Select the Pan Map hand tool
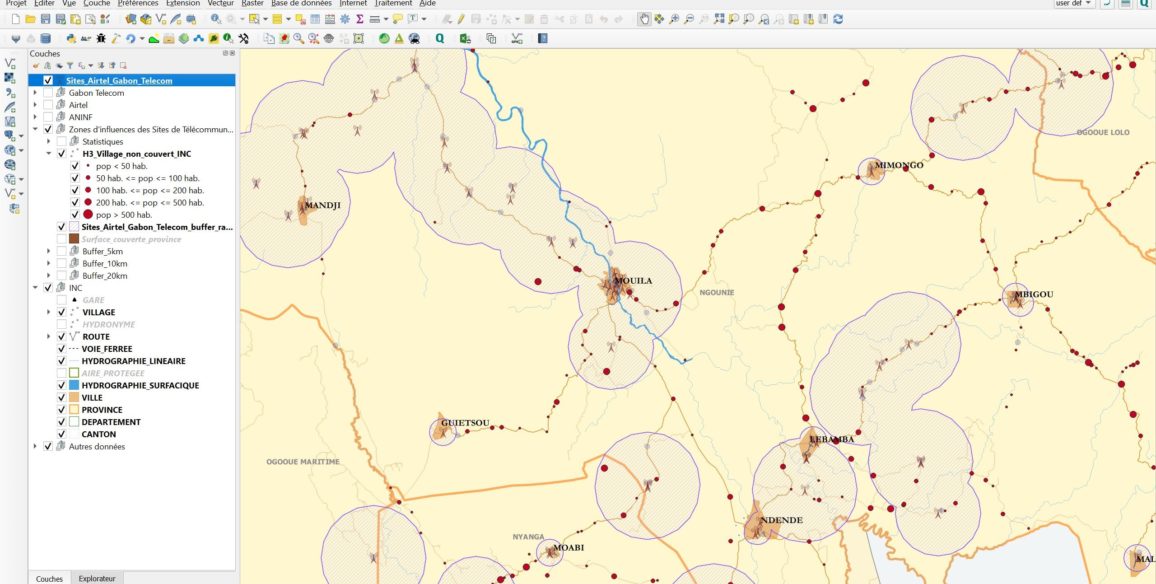Image resolution: width=1156 pixels, height=584 pixels. tap(644, 19)
